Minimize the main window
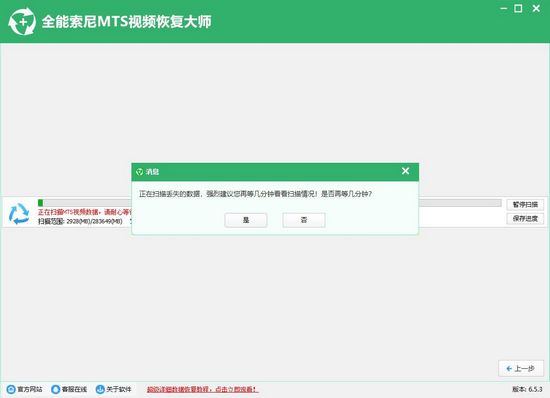The image size is (550, 398). tap(504, 8)
